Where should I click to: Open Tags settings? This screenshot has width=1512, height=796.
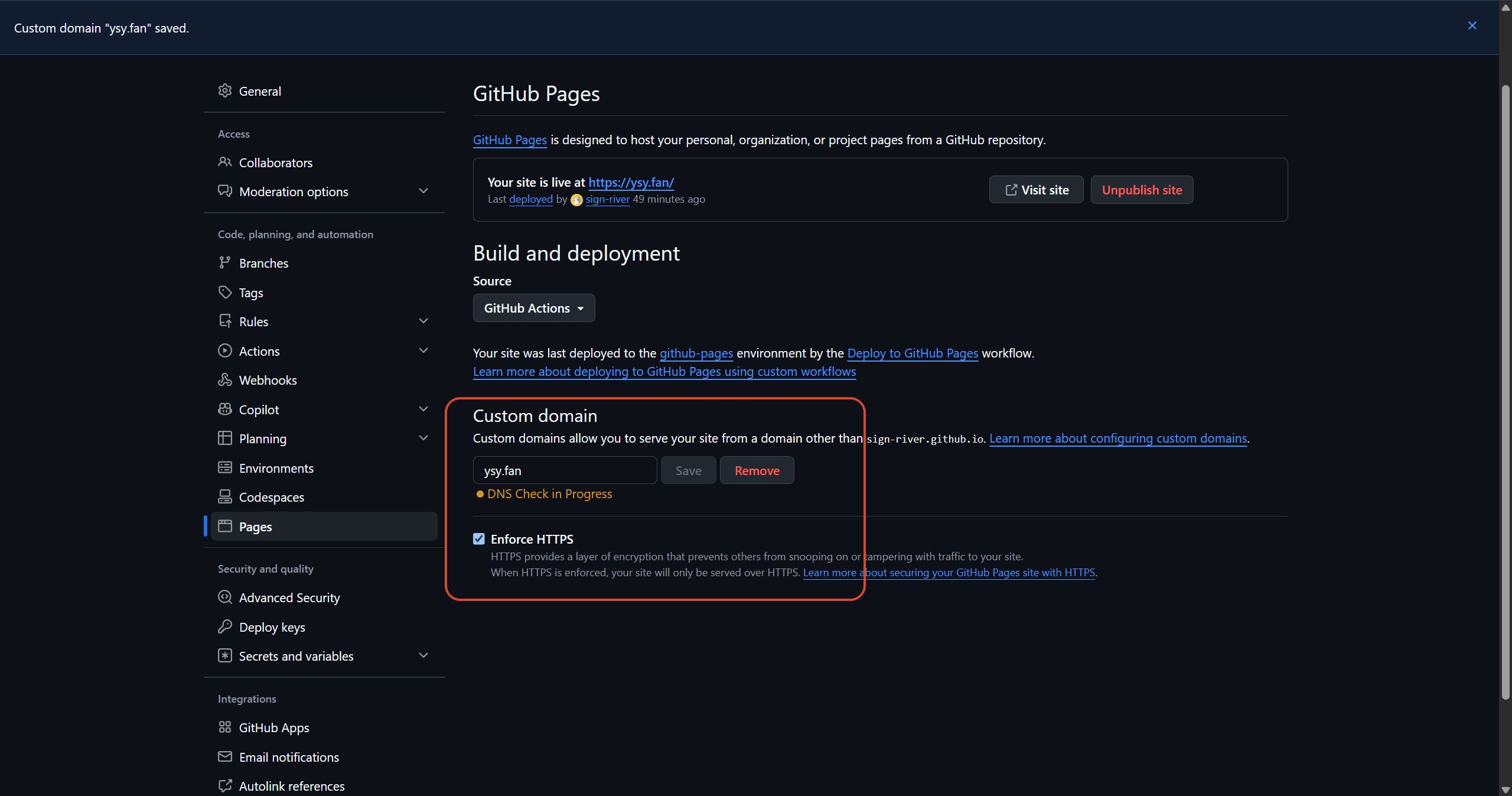coord(324,293)
